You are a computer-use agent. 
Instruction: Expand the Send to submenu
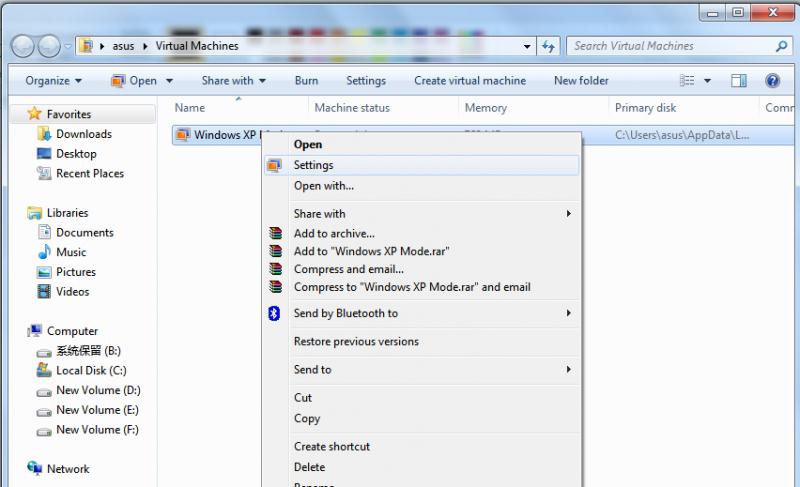(421, 370)
